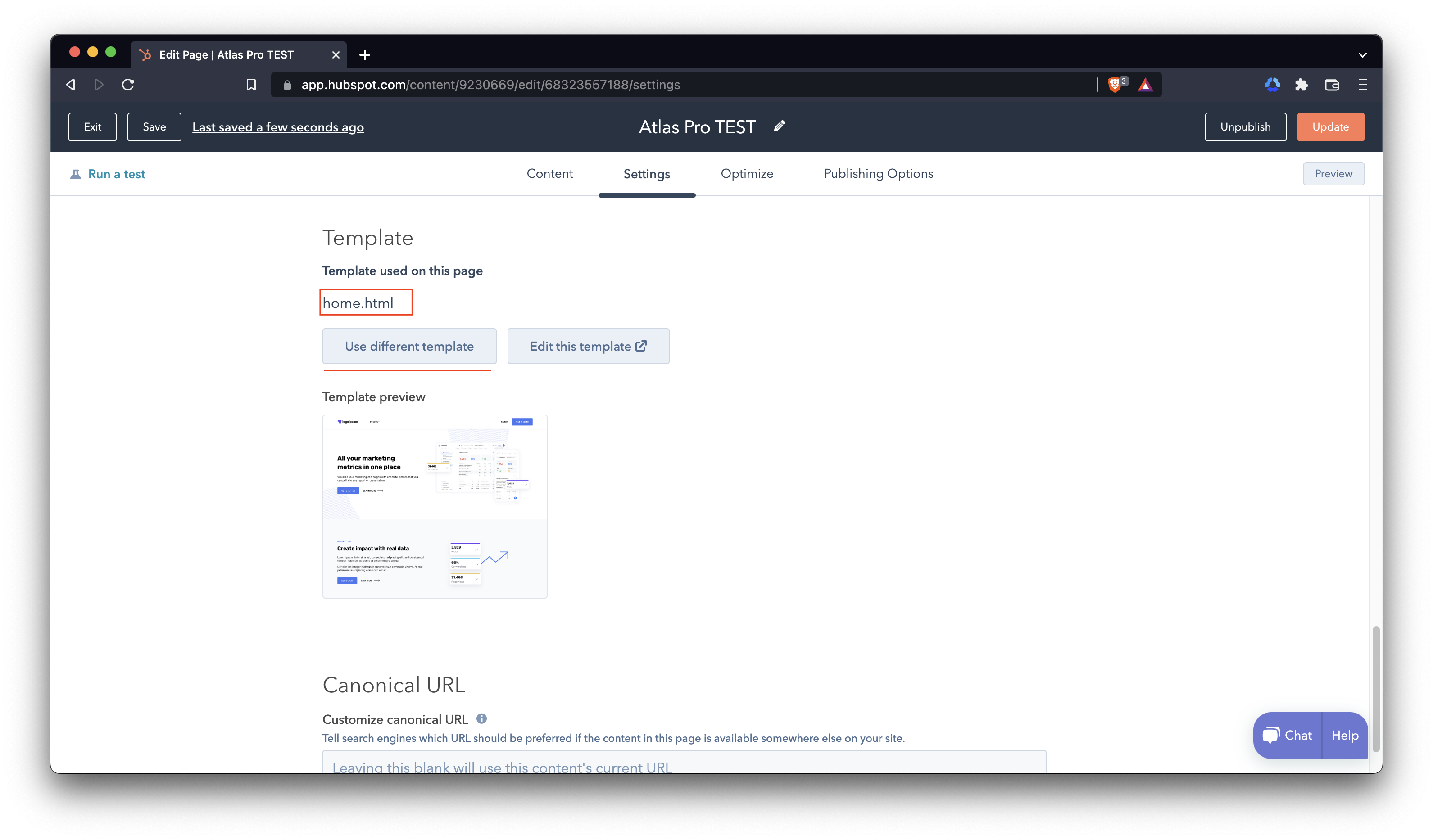Click the browser forward arrow
This screenshot has height=840, width=1433.
(x=99, y=85)
